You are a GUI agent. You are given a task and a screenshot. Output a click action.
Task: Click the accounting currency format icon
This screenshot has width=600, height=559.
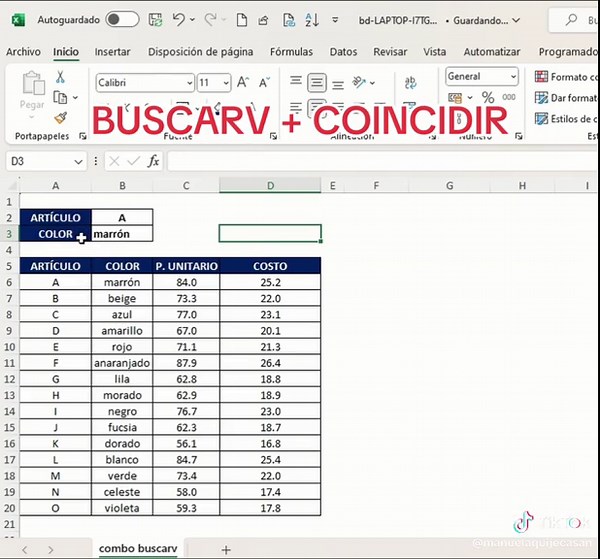point(455,98)
